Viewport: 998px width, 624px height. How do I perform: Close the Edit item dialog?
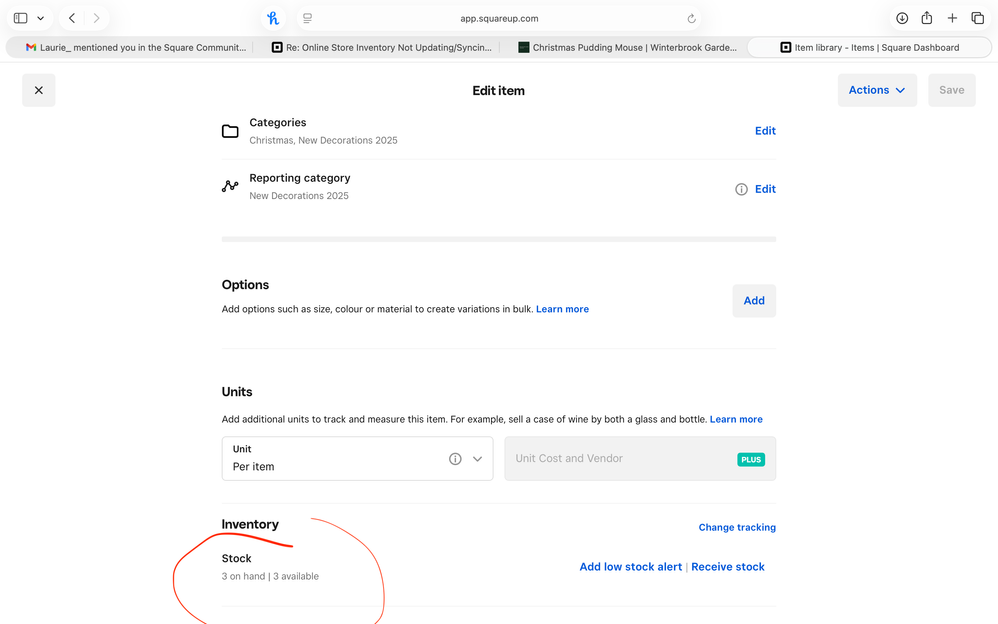[38, 90]
